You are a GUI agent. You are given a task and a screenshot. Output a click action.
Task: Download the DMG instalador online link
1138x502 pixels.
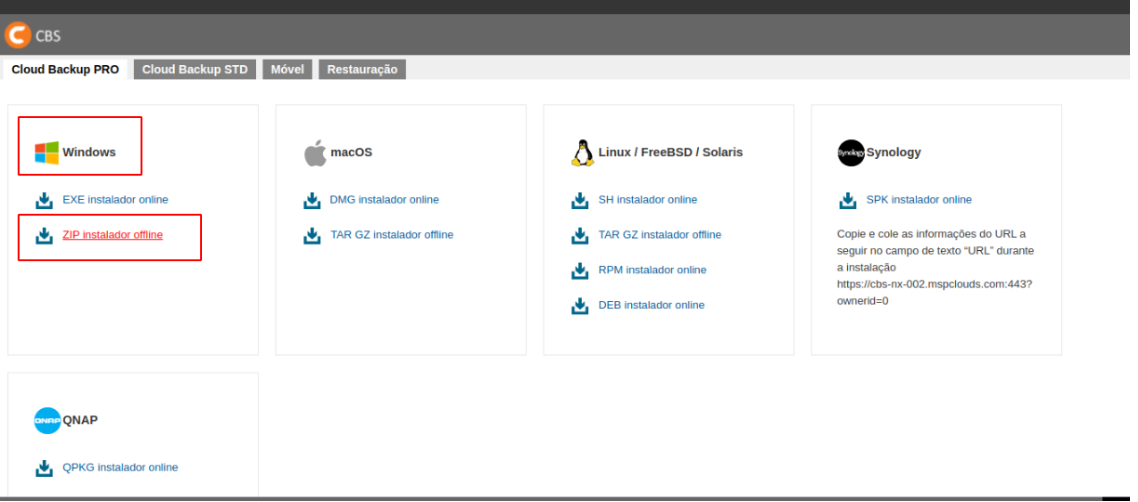point(385,199)
